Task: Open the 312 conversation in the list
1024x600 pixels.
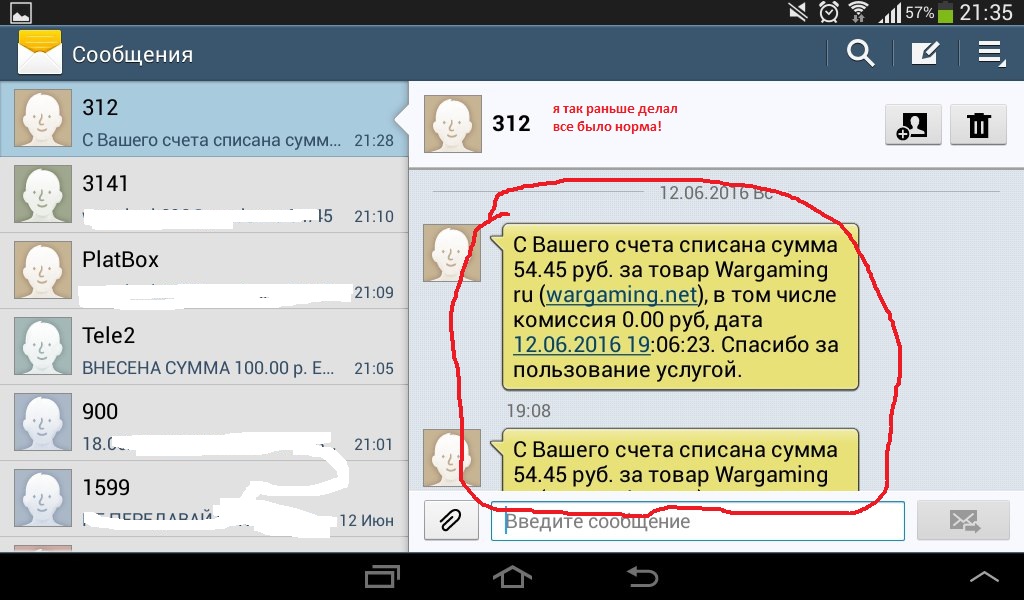Action: [x=204, y=119]
